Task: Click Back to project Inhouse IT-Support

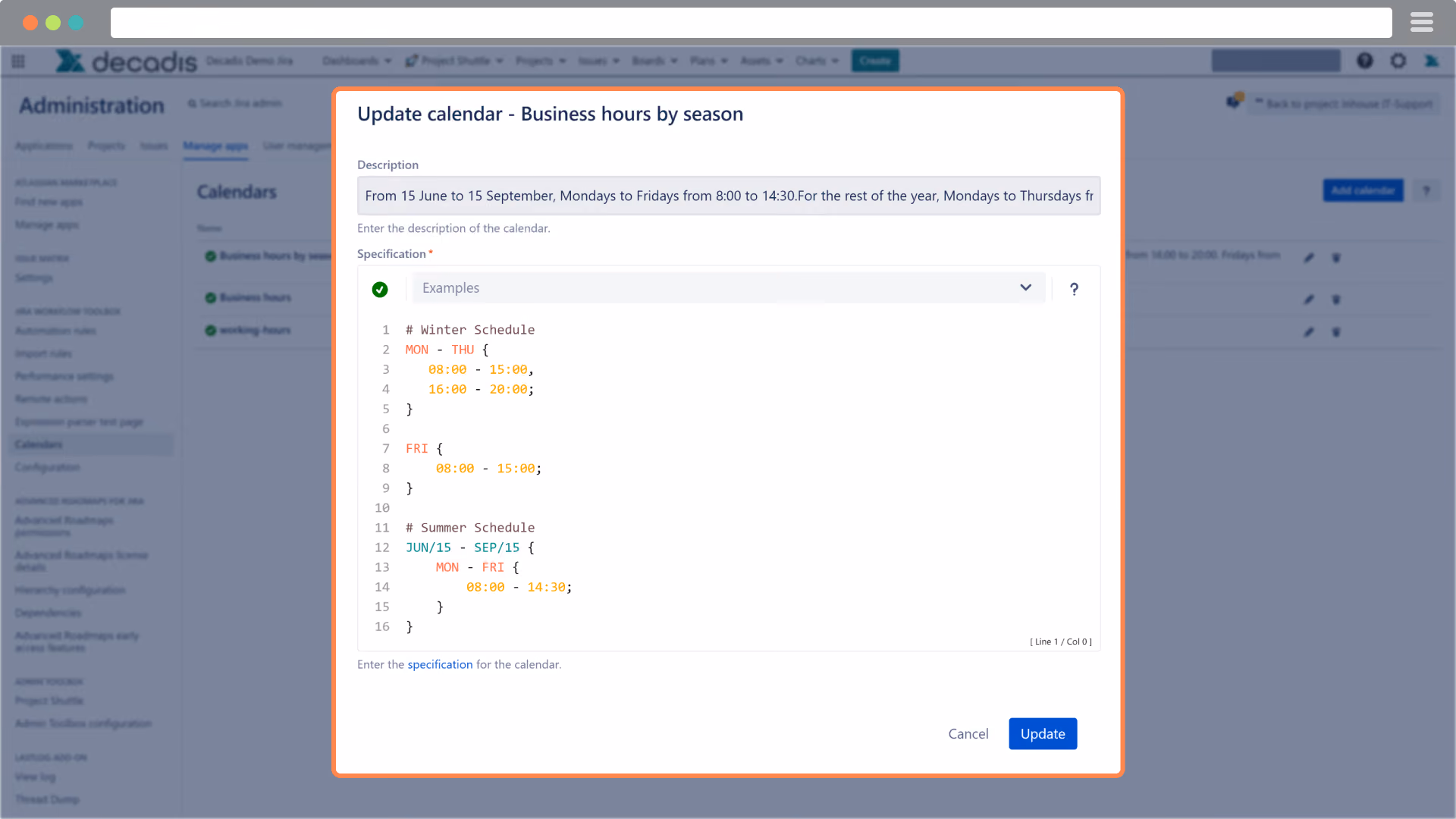Action: coord(1344,104)
